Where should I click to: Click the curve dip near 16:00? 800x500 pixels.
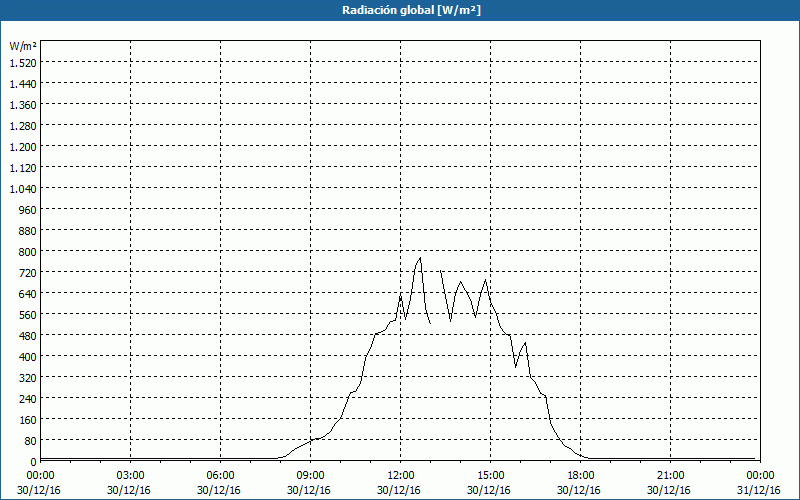click(x=515, y=366)
